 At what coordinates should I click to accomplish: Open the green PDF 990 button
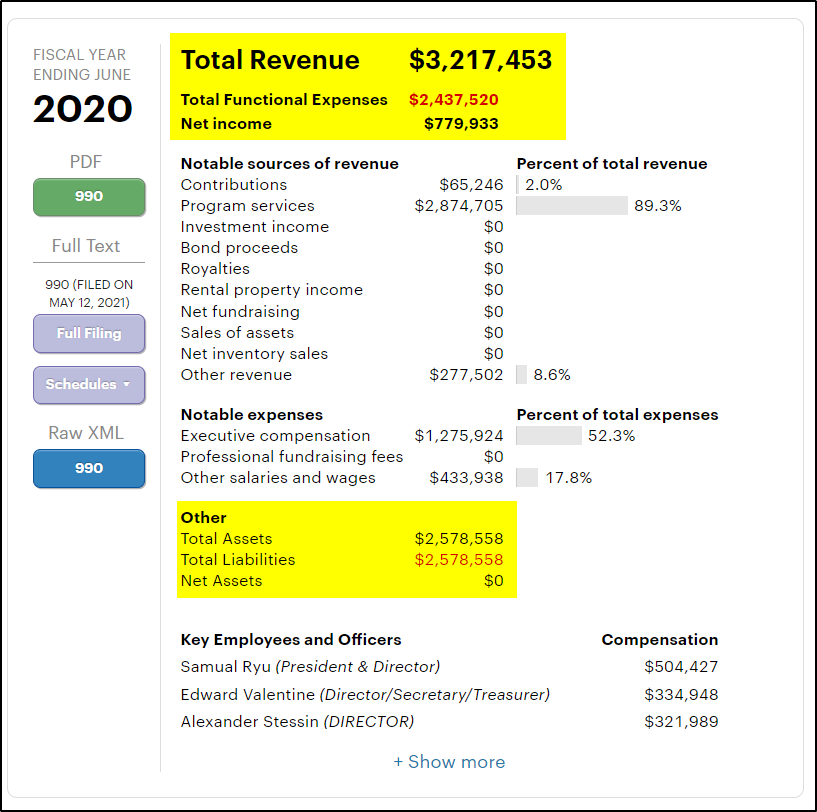pyautogui.click(x=89, y=197)
